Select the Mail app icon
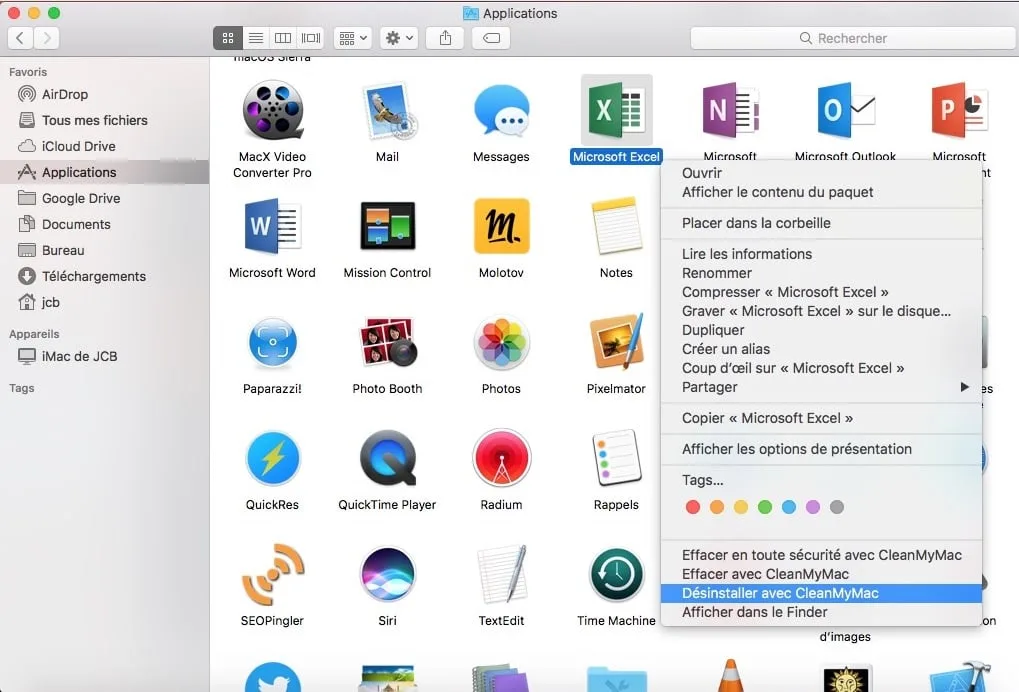Viewport: 1019px width, 692px height. (x=388, y=111)
